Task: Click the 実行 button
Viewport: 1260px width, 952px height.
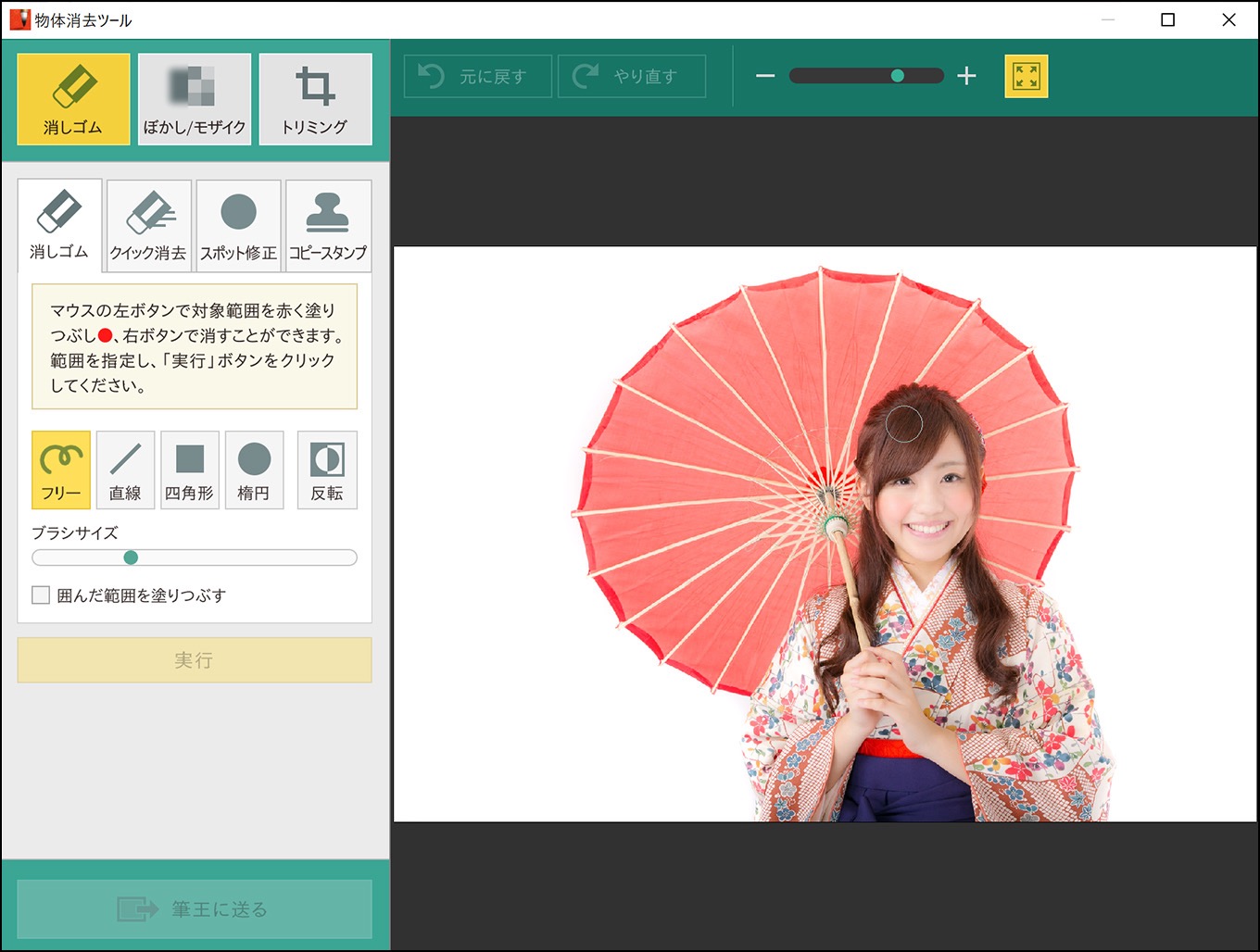Action: 195,660
